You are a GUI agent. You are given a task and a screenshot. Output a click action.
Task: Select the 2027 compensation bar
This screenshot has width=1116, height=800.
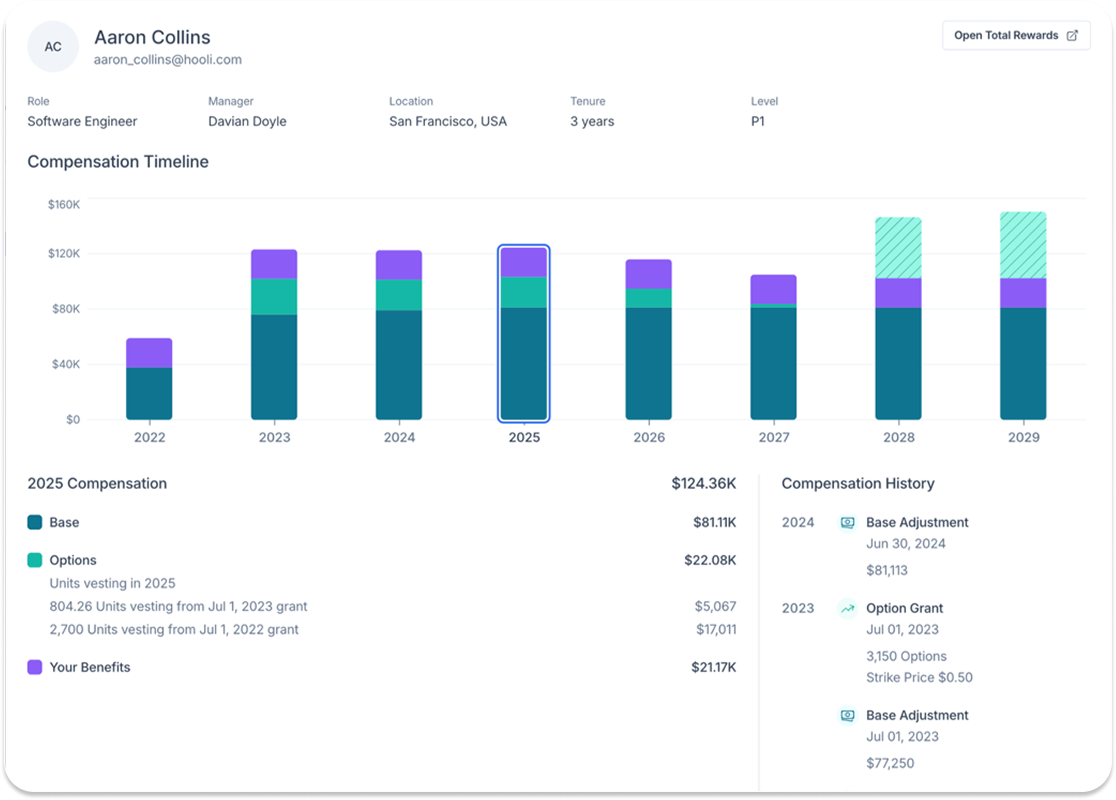click(x=774, y=347)
